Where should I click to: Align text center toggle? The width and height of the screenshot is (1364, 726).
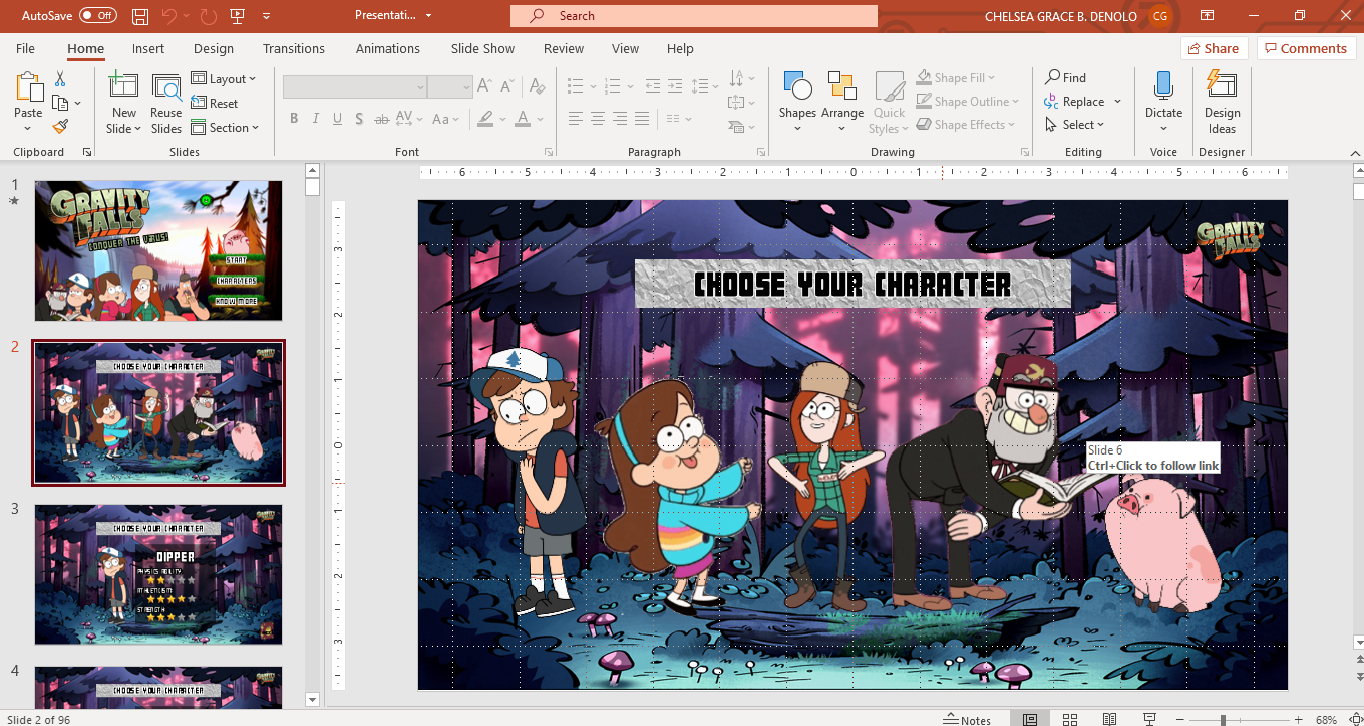(597, 119)
